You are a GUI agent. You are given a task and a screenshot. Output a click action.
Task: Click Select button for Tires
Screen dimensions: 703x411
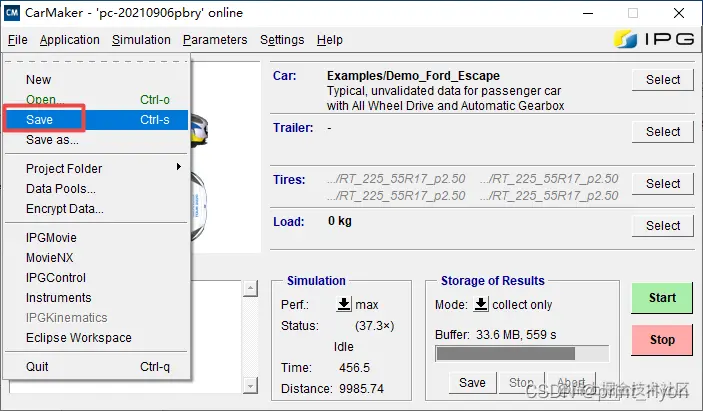click(663, 184)
